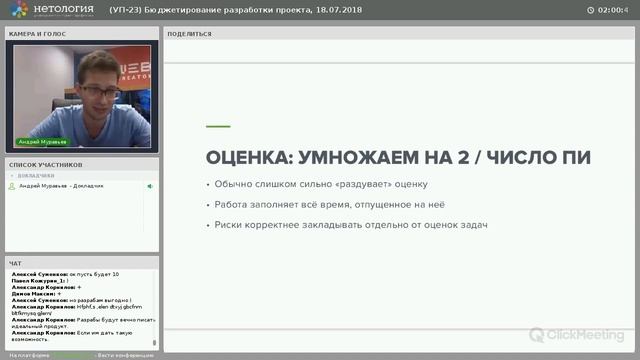Open the green platform link in footer

coord(72,356)
